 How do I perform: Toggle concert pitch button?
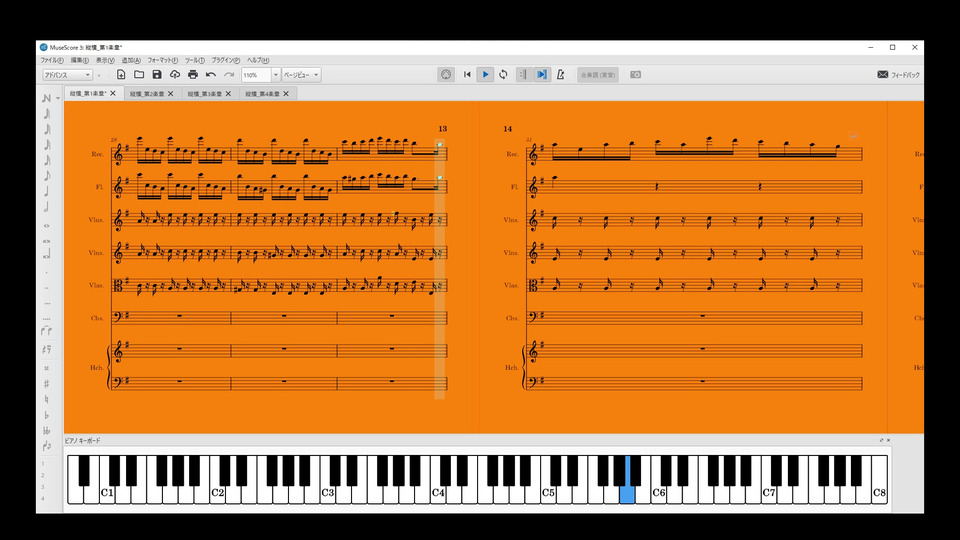598,75
